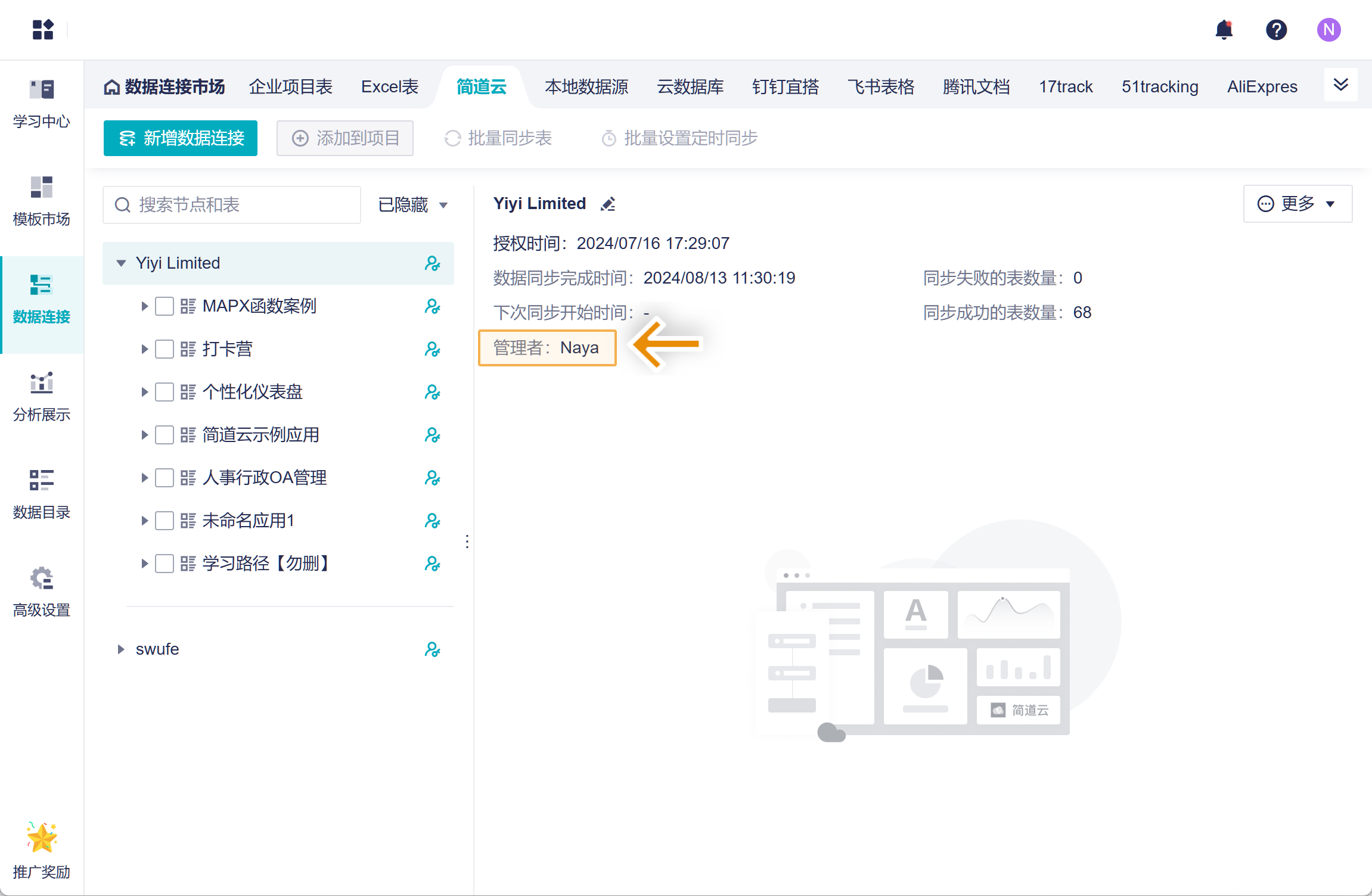Expand more data source tabs chevron
This screenshot has width=1372, height=896.
[x=1340, y=85]
